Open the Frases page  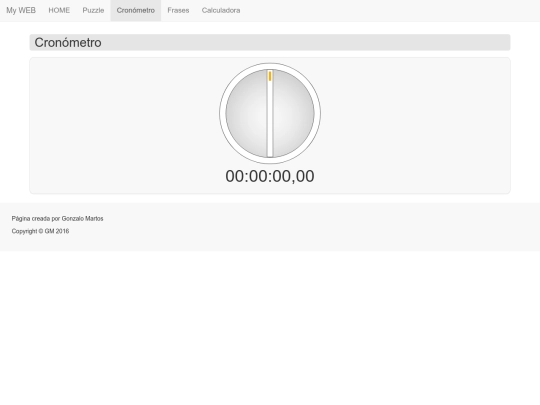tap(178, 10)
